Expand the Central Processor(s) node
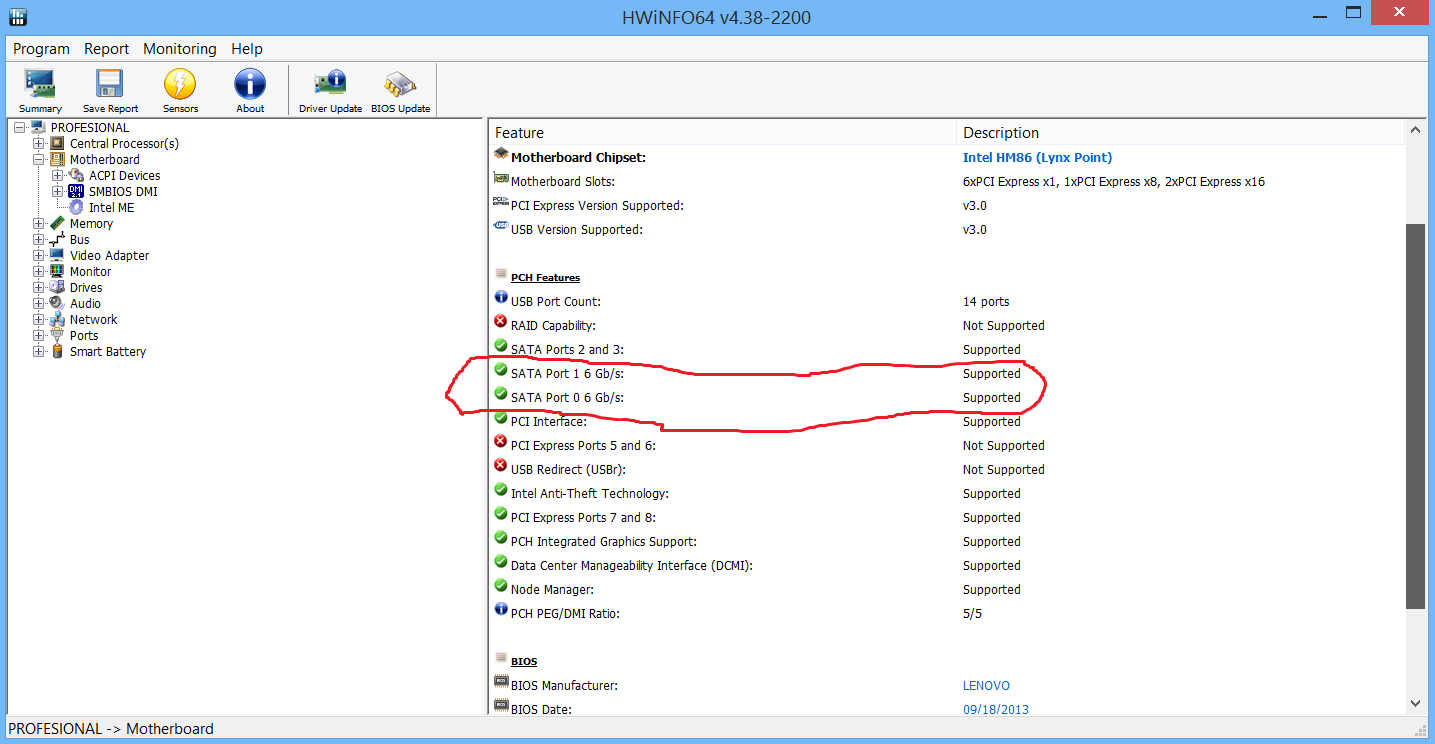Image resolution: width=1435 pixels, height=744 pixels. coord(39,143)
